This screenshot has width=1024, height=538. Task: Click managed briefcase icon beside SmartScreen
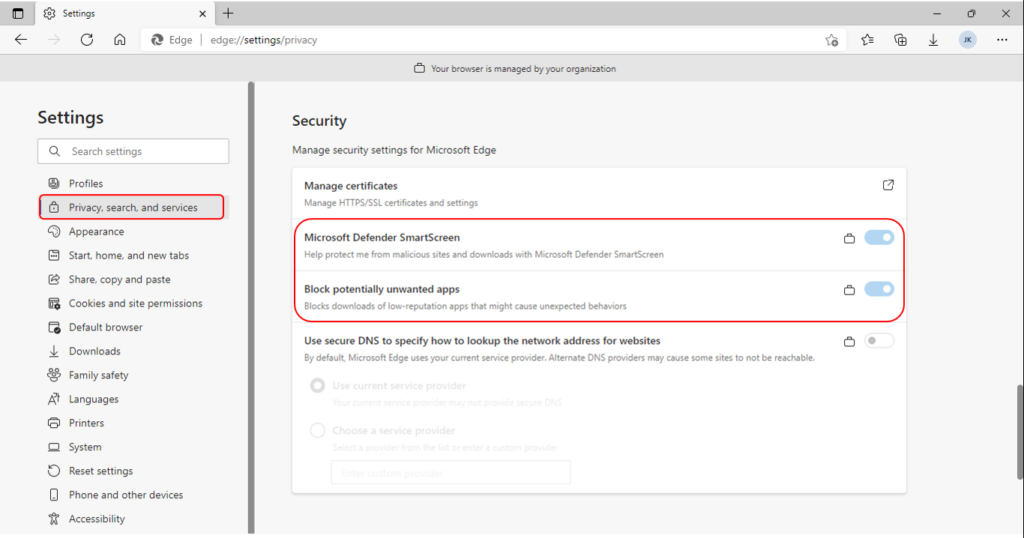pyautogui.click(x=849, y=238)
